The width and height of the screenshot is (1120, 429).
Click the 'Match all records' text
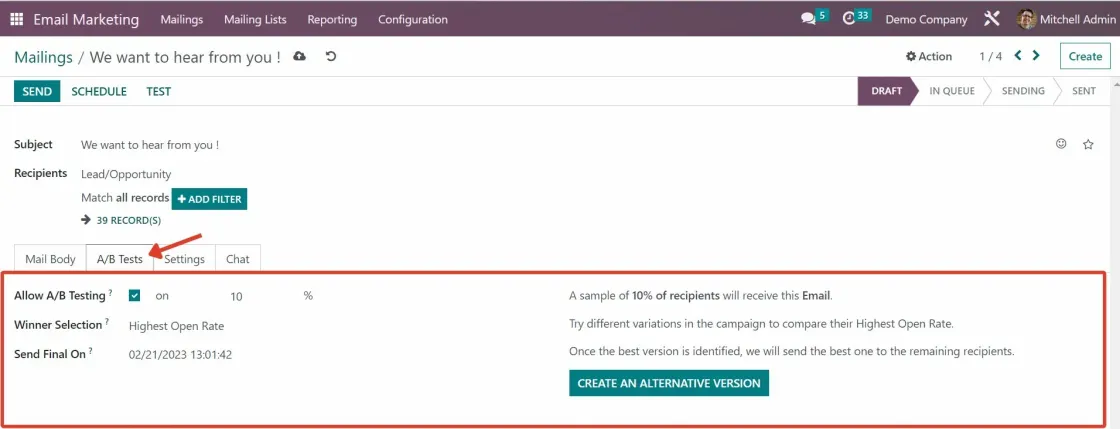(x=125, y=198)
